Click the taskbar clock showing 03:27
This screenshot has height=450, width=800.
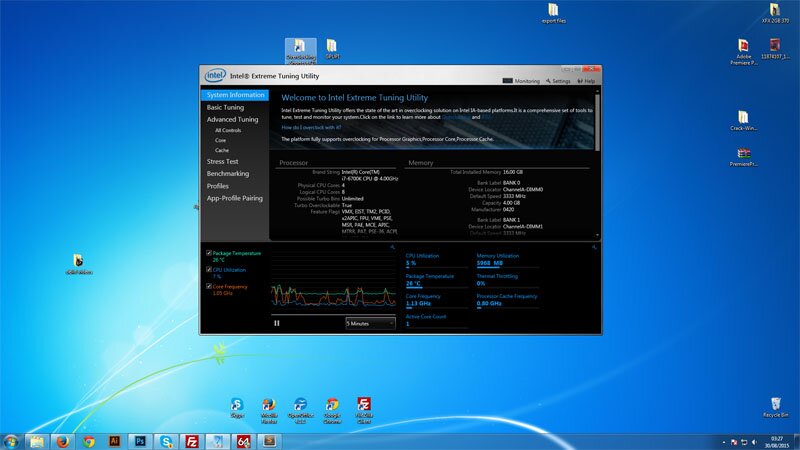click(777, 442)
